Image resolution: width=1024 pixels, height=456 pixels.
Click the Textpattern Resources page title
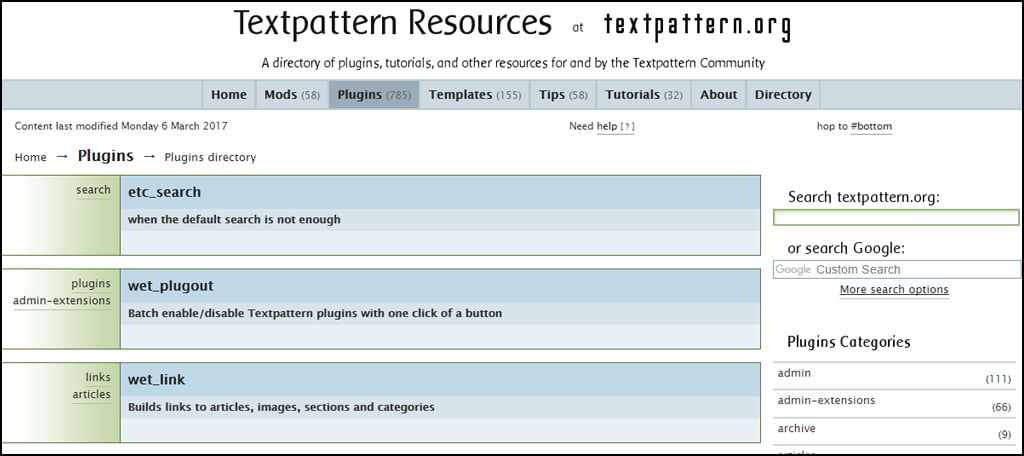pyautogui.click(x=392, y=23)
